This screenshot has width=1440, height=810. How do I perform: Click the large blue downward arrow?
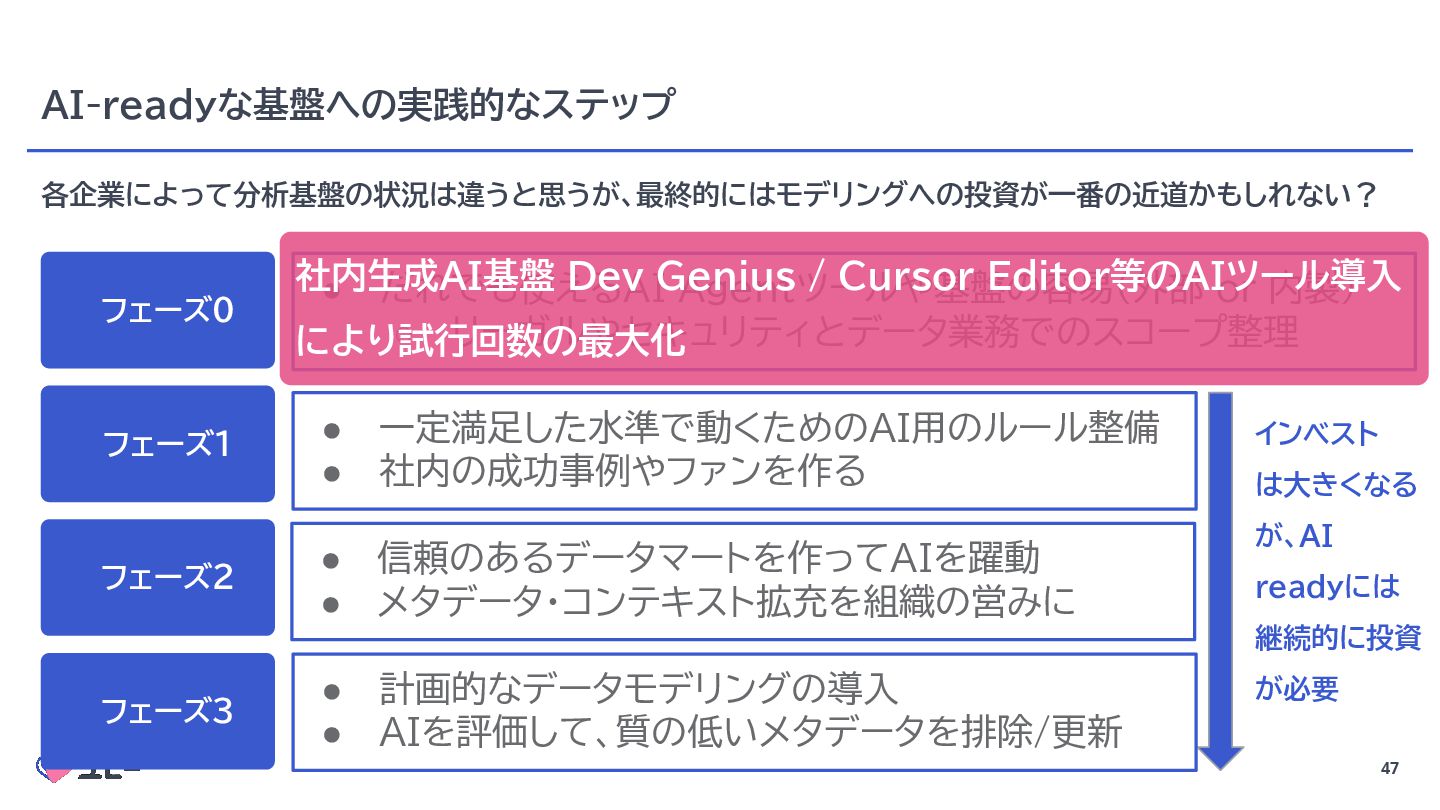[x=1221, y=580]
